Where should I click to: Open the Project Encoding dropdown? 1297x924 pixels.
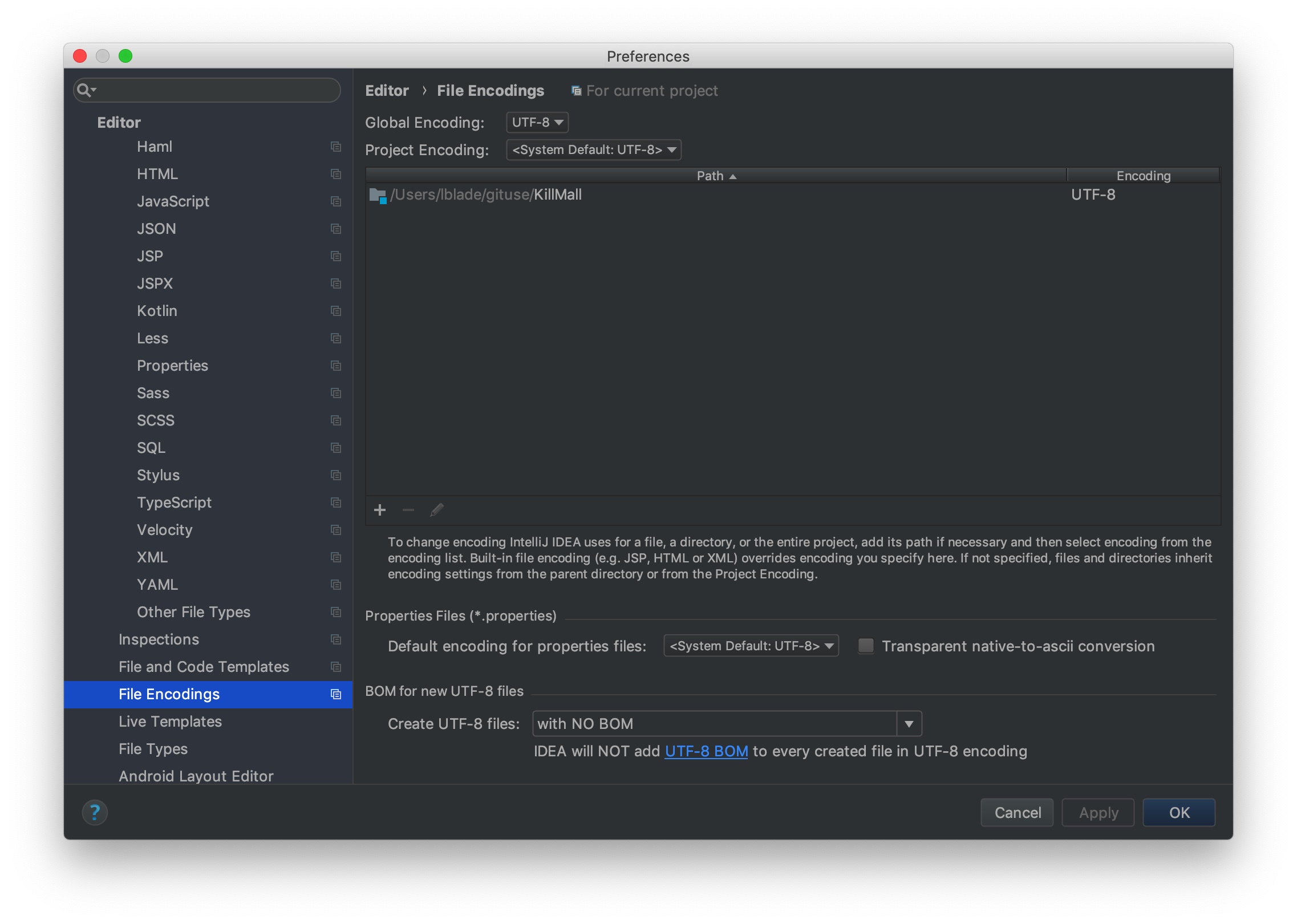point(594,149)
